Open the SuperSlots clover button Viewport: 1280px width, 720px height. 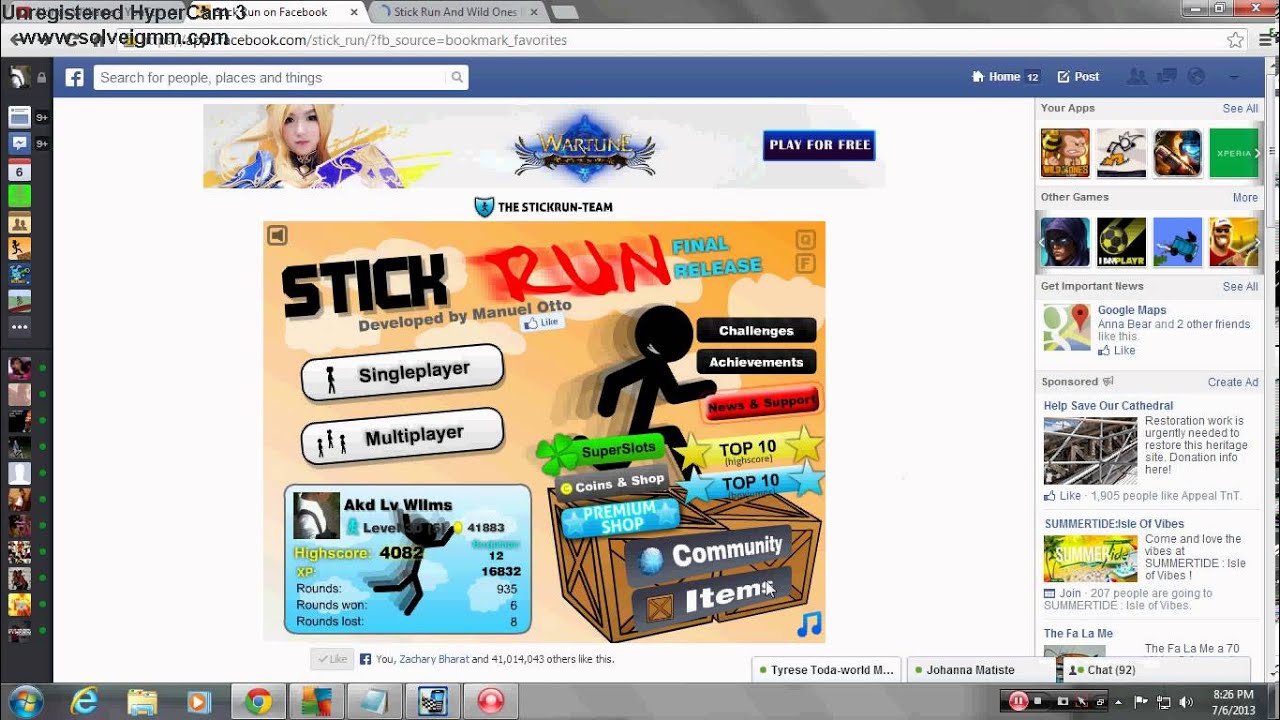point(599,452)
